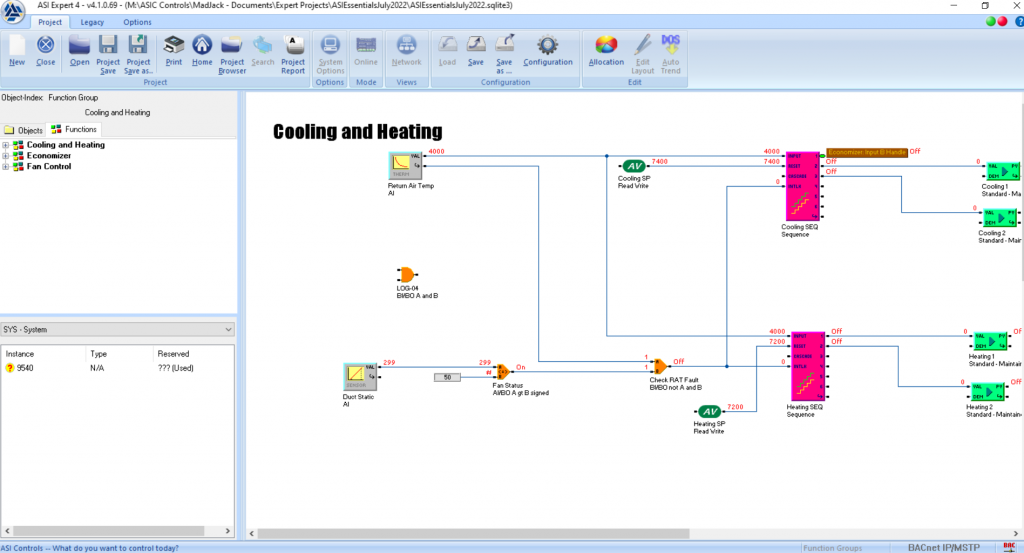Open the Project Browser
Viewport: 1024px width, 553px height.
coord(232,51)
